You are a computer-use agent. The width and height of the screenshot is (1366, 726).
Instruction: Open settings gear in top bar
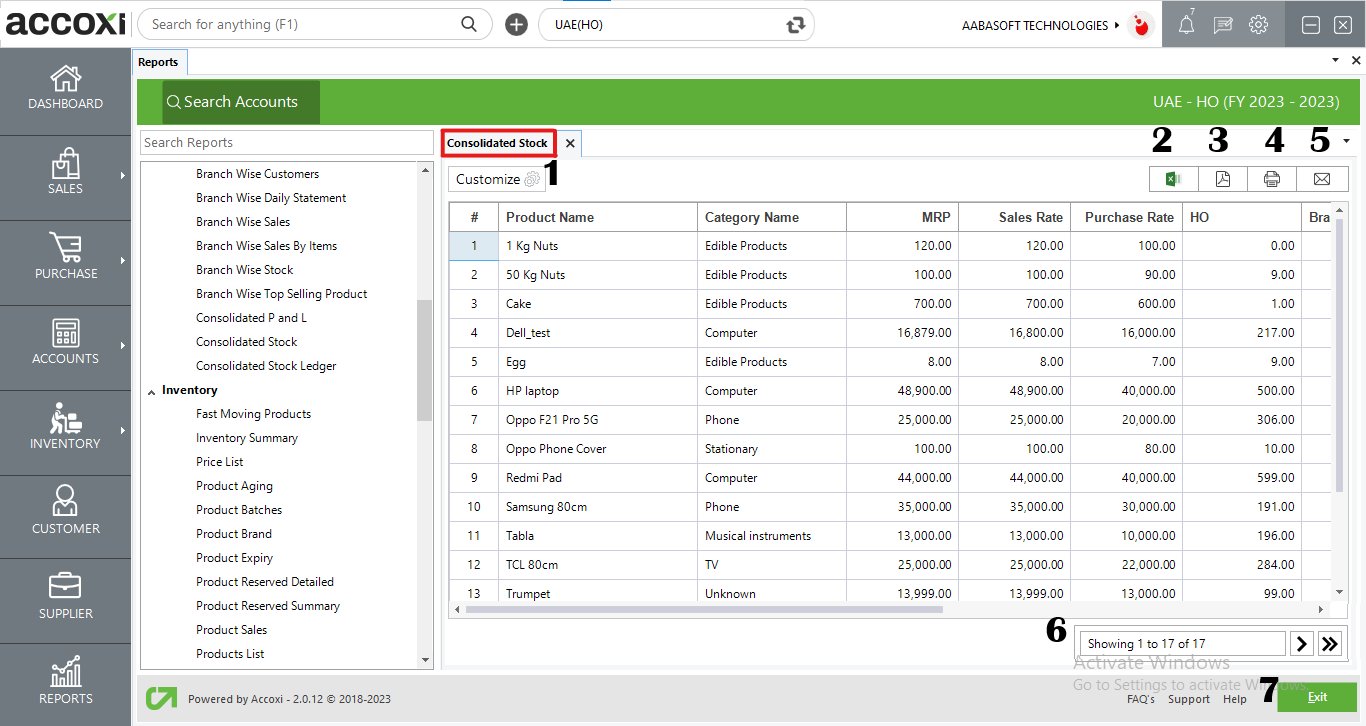[x=1259, y=26]
